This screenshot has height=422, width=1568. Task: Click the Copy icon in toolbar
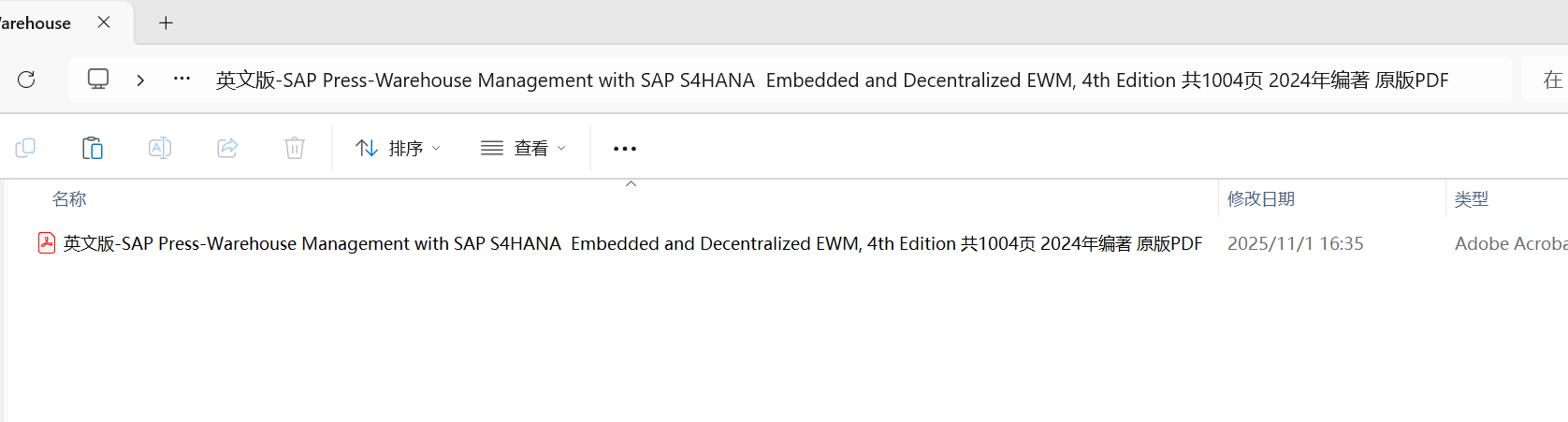coord(25,148)
